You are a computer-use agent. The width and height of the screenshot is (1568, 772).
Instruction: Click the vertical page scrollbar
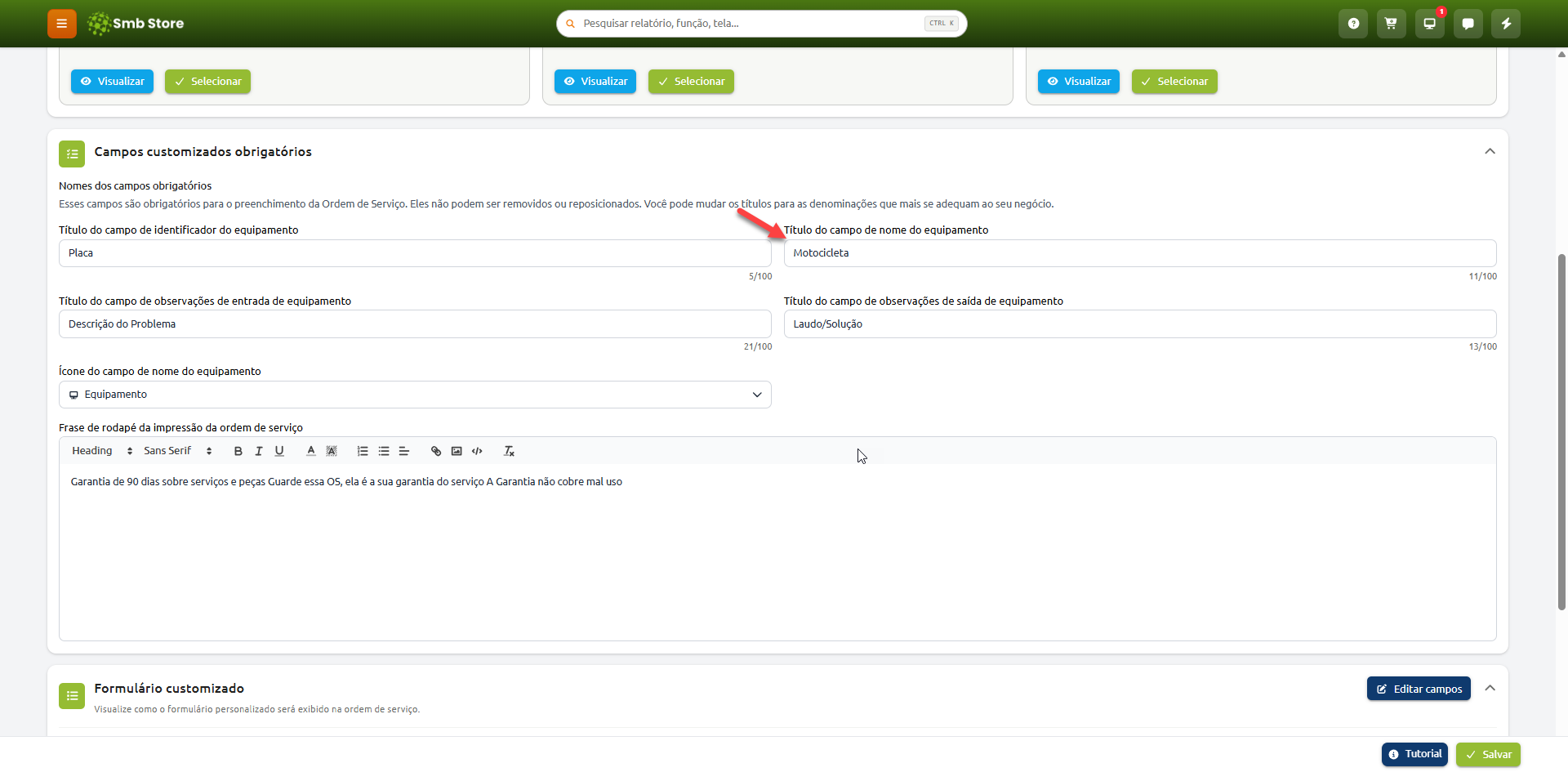1561,432
